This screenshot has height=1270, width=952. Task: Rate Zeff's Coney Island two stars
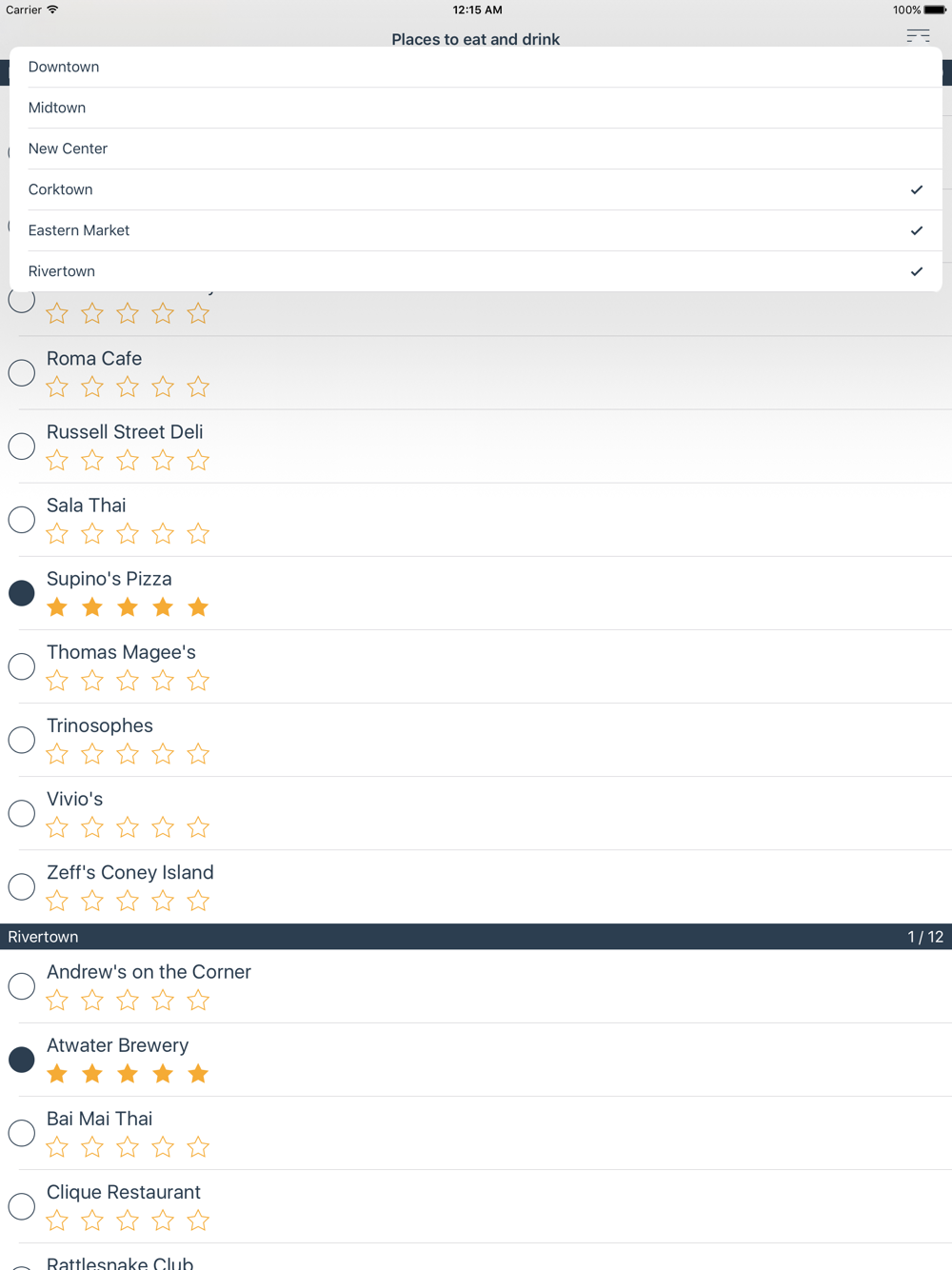pyautogui.click(x=92, y=900)
